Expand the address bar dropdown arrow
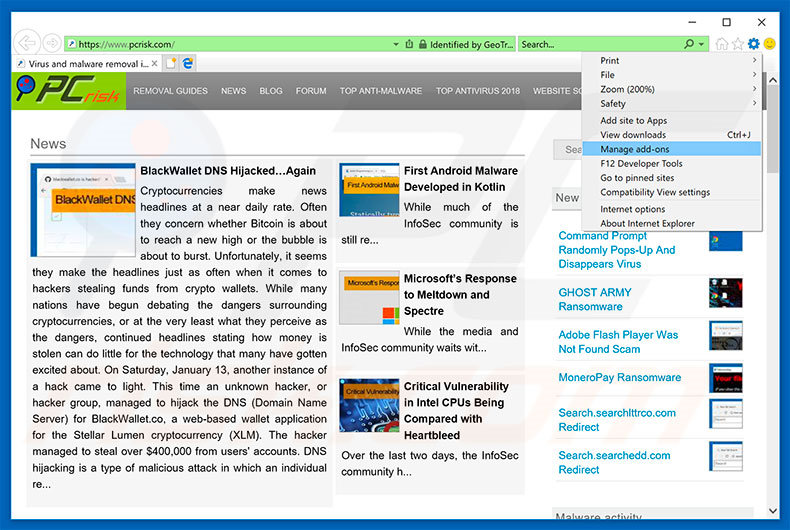This screenshot has width=790, height=530. [396, 44]
